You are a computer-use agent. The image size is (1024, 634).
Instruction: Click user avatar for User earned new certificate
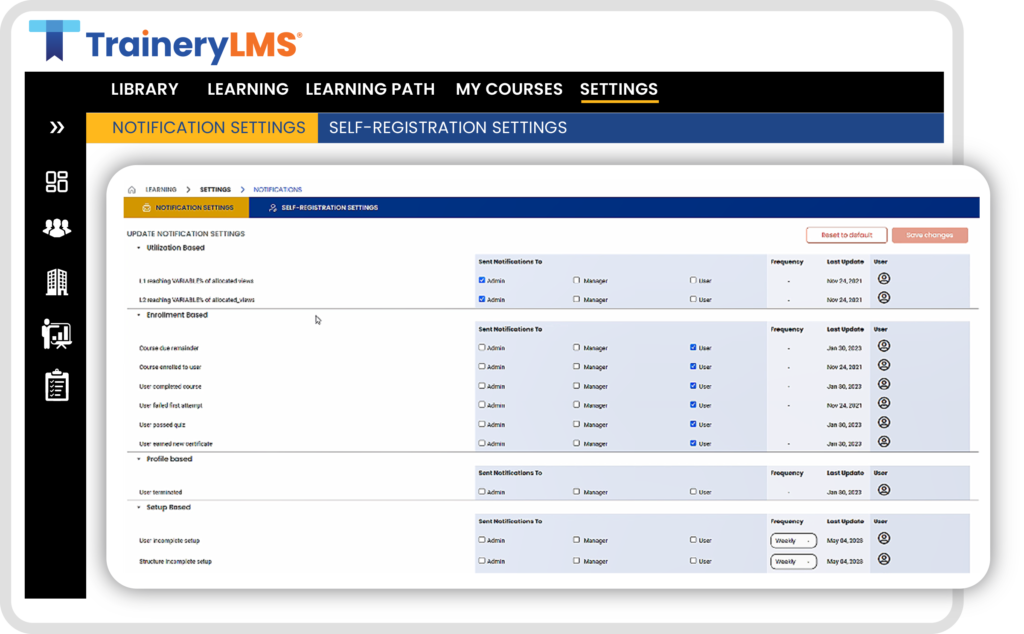pos(884,441)
